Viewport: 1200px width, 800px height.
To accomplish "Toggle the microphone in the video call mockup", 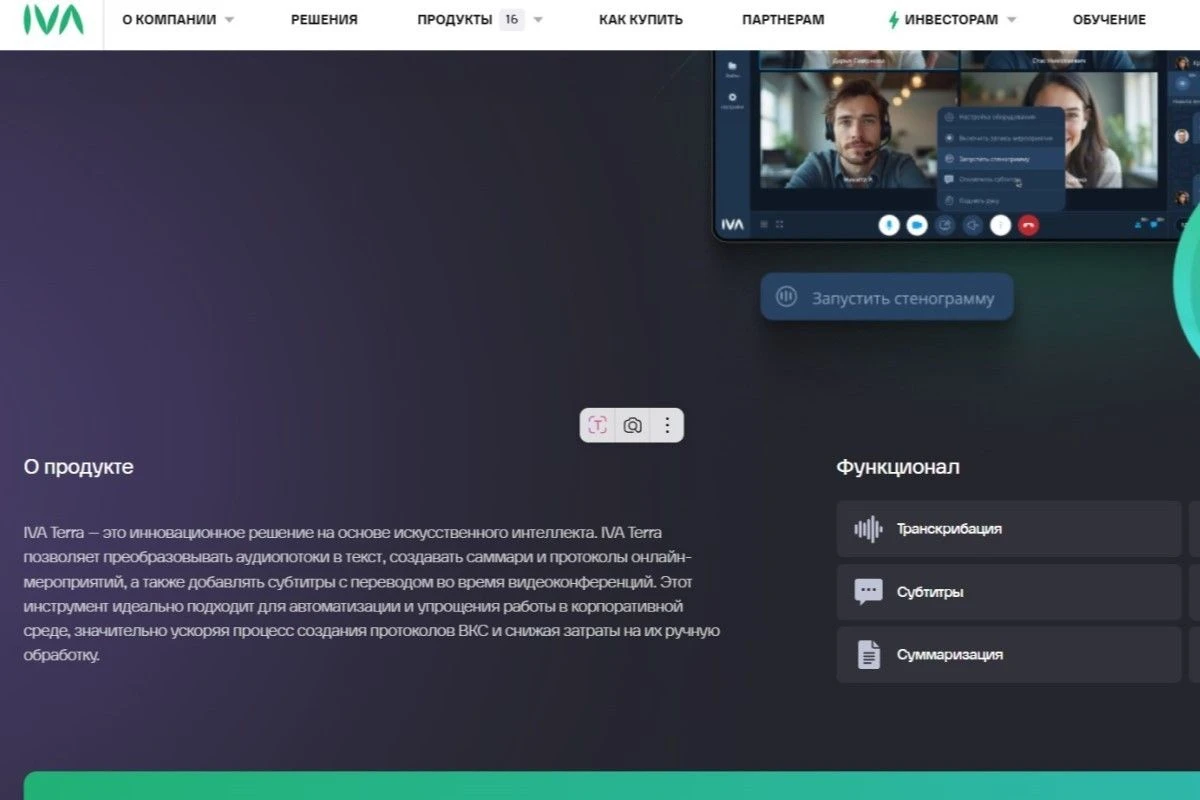I will [888, 225].
